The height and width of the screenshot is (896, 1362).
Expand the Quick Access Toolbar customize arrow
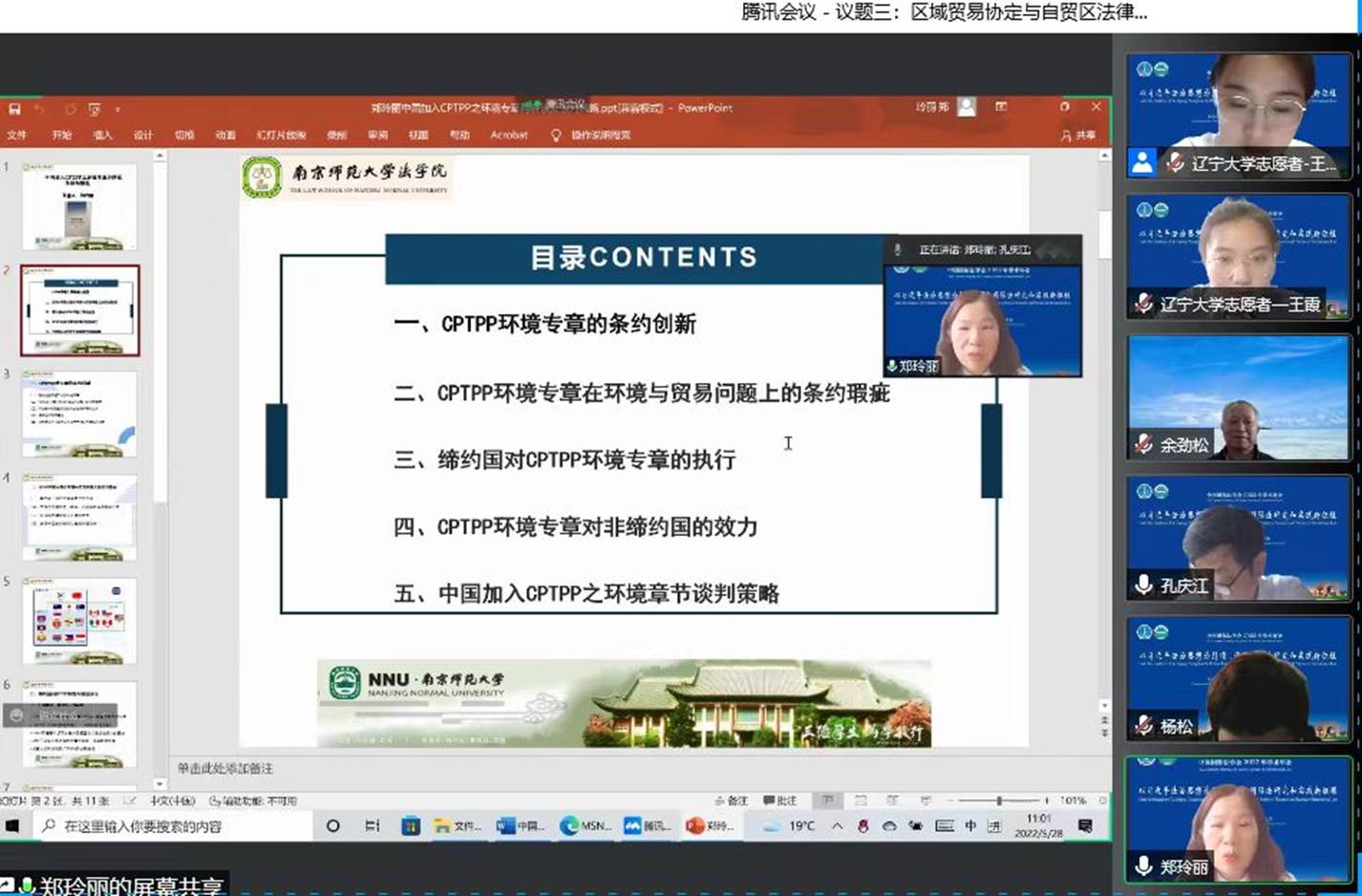[117, 110]
